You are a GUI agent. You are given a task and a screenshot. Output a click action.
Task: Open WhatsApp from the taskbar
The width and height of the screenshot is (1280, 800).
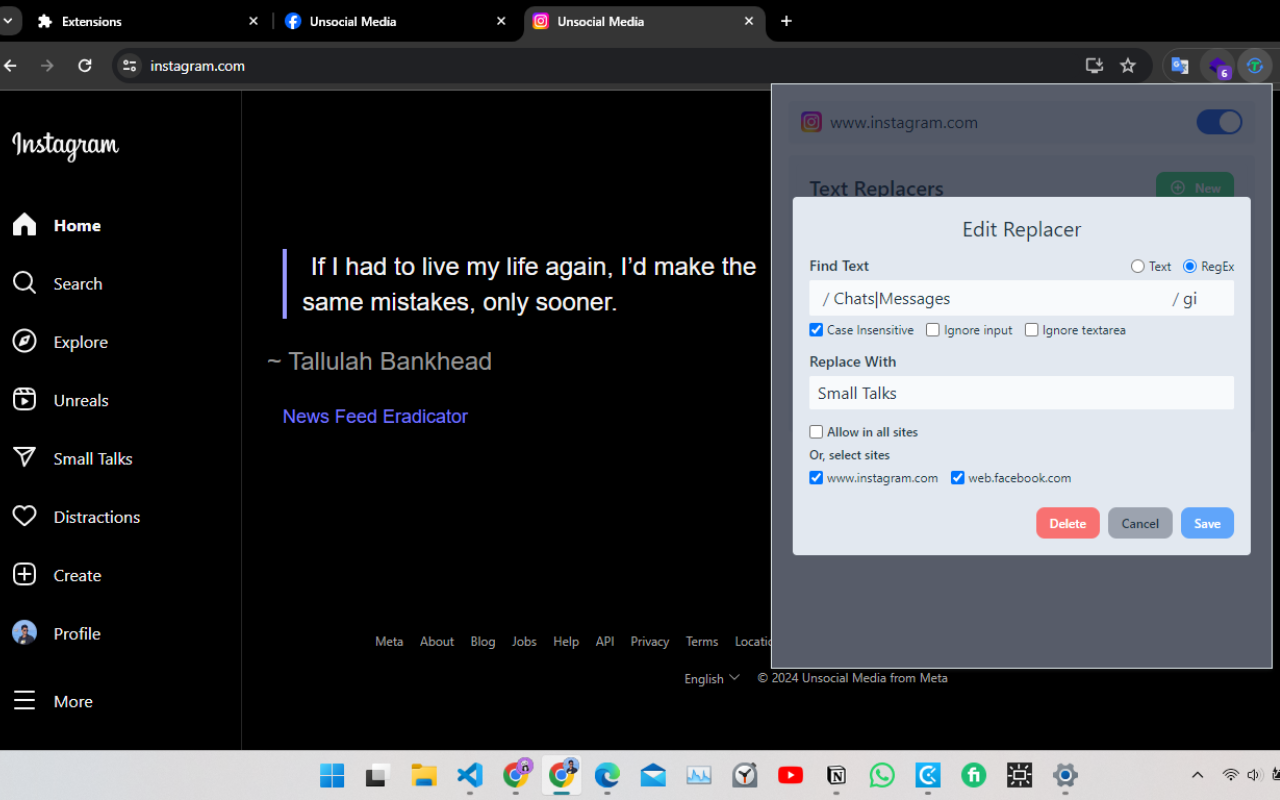click(x=882, y=775)
